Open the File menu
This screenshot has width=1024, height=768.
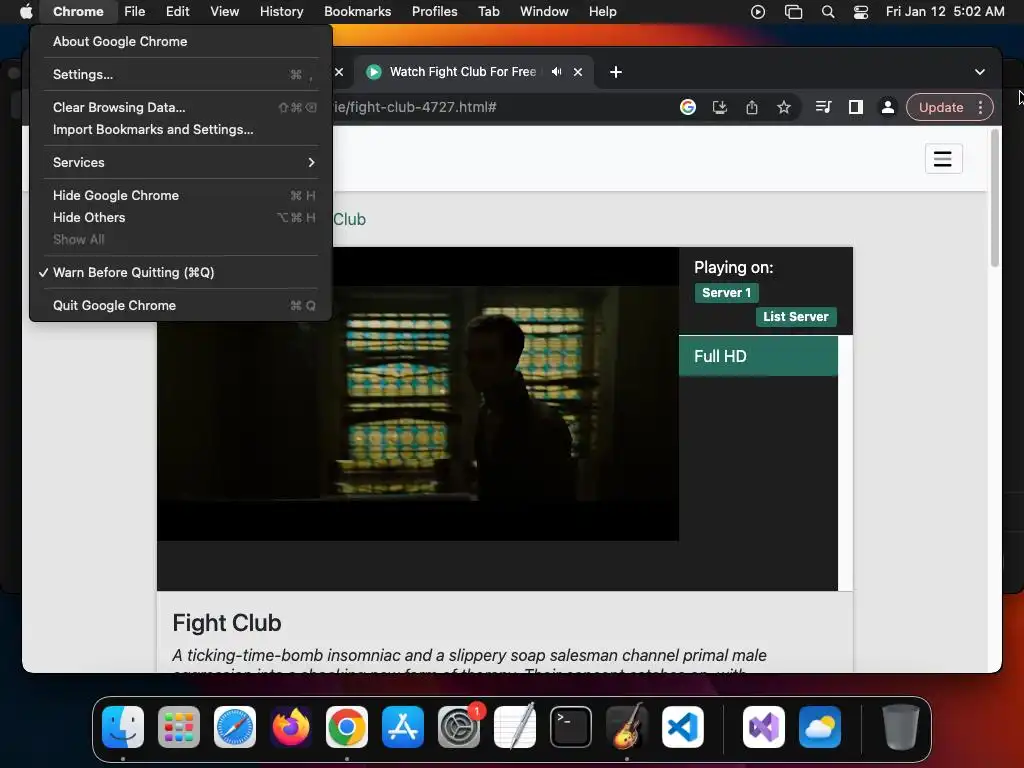point(135,12)
